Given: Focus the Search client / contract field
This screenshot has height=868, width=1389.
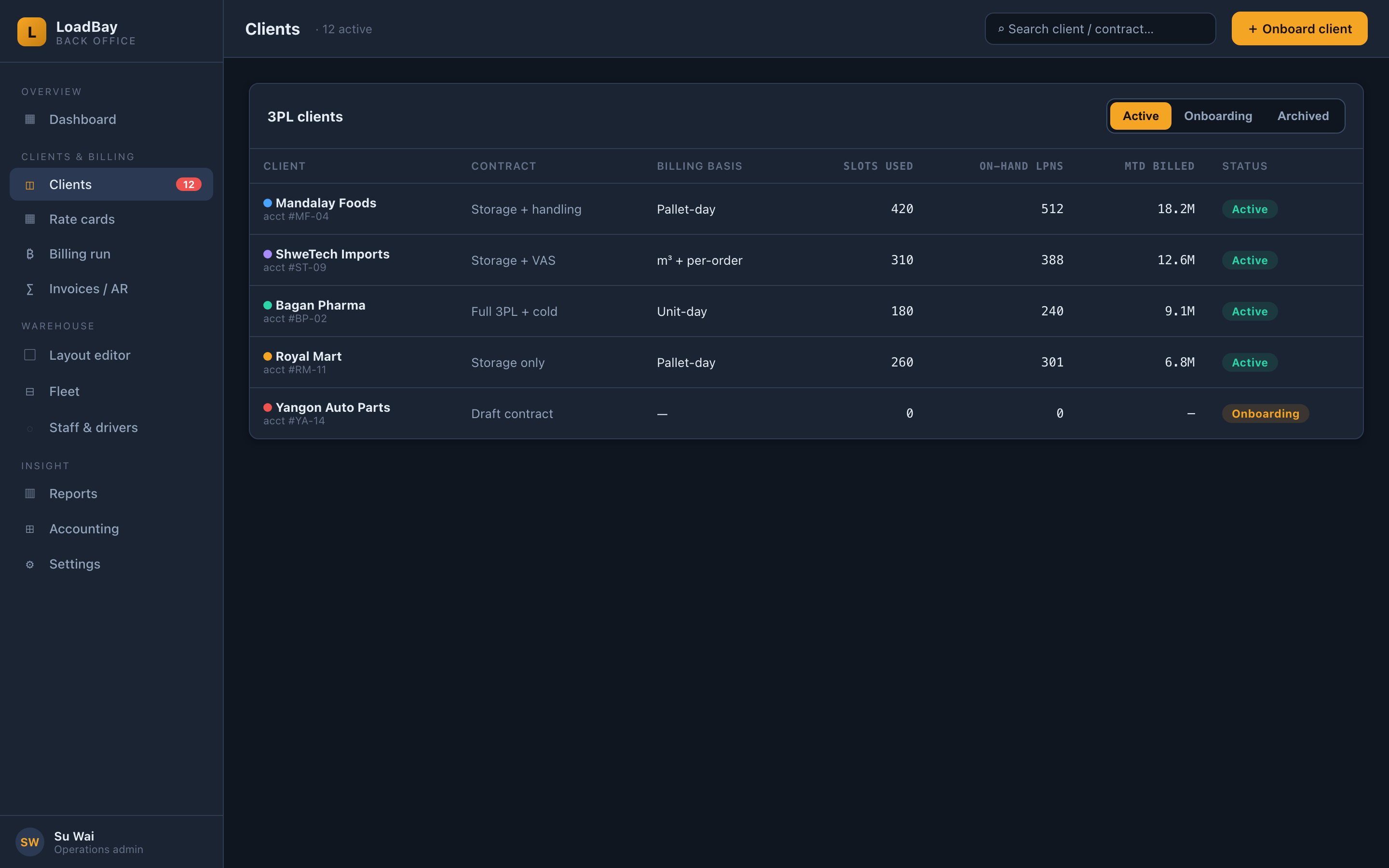Looking at the screenshot, I should (x=1100, y=29).
